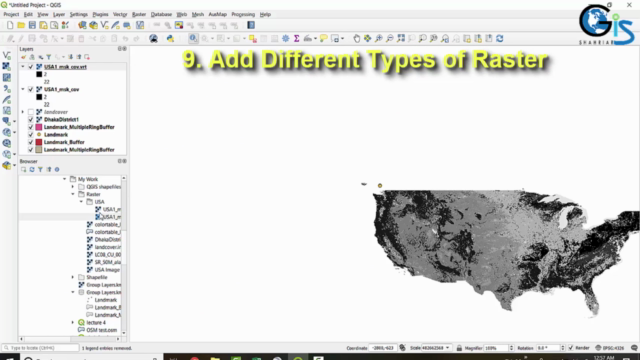The image size is (640, 360).
Task: Select lecture 4 project in Browser
Action: click(x=92, y=322)
